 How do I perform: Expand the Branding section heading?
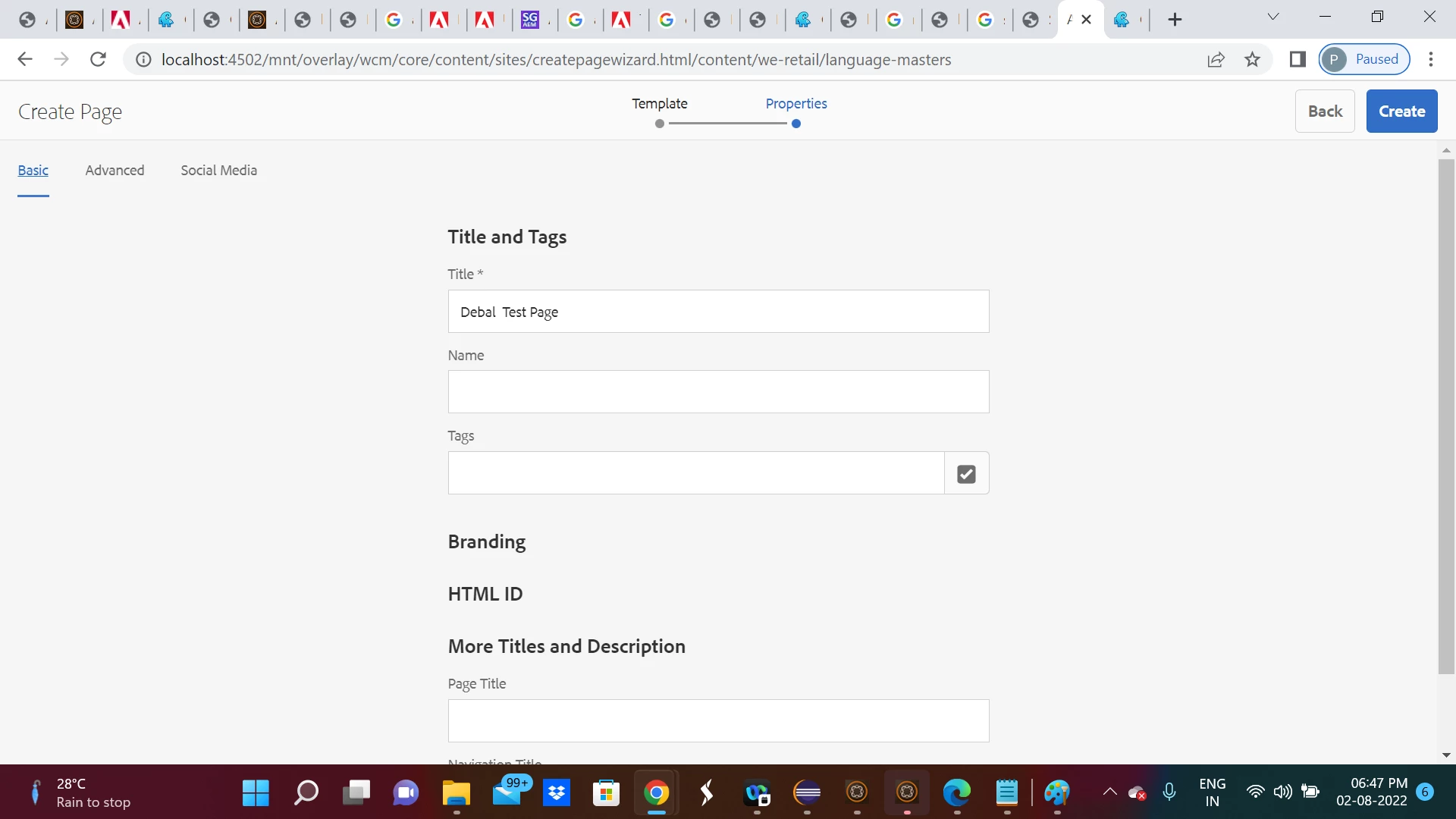point(487,541)
